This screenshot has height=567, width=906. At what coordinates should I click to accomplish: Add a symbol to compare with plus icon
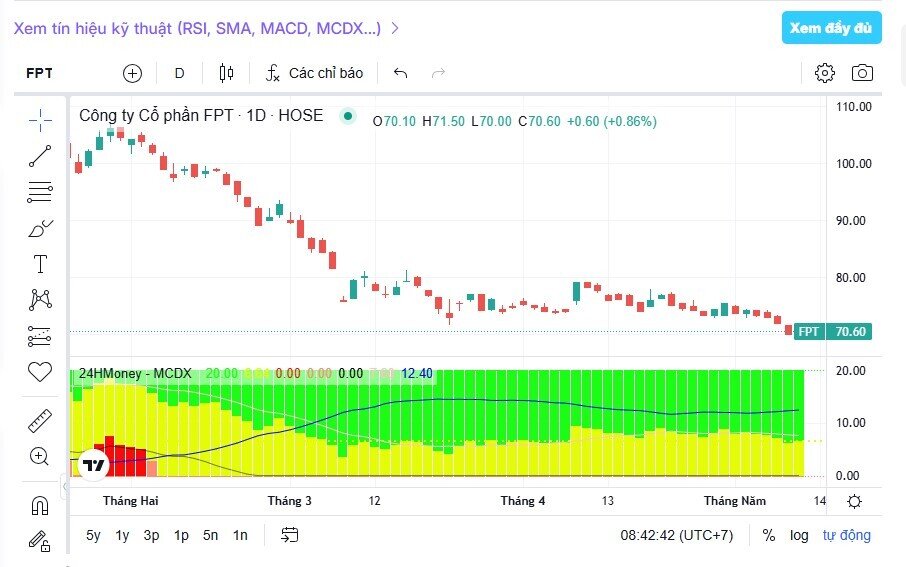(x=132, y=73)
